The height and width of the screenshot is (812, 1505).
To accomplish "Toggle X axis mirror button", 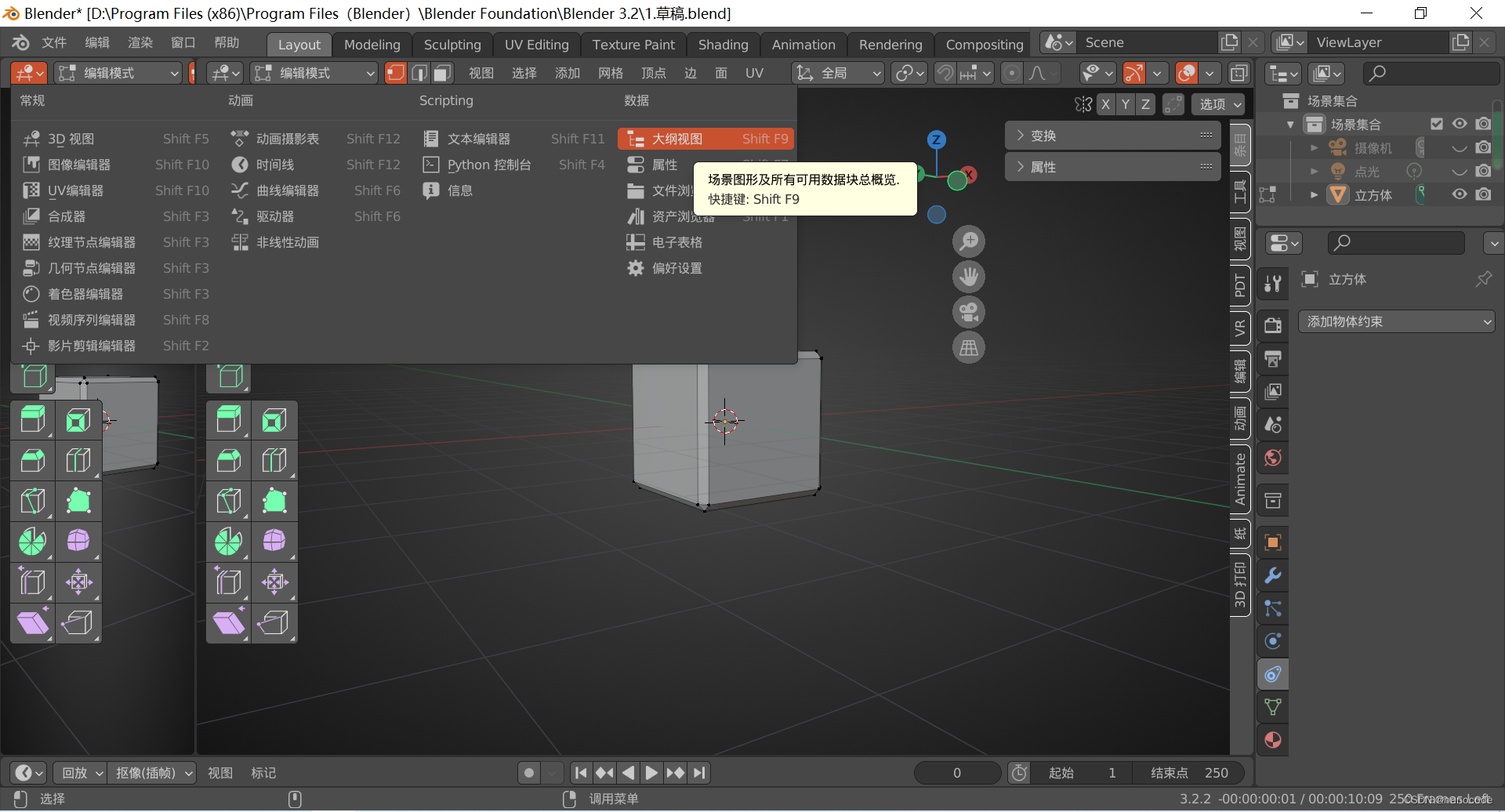I will pyautogui.click(x=1105, y=104).
